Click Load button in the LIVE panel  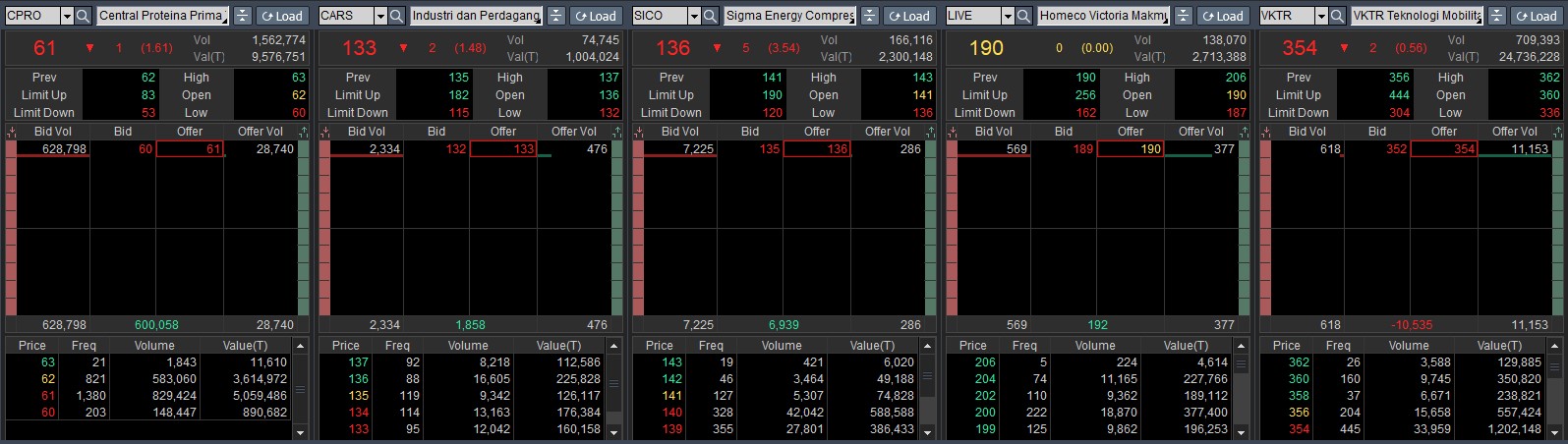(x=1222, y=16)
